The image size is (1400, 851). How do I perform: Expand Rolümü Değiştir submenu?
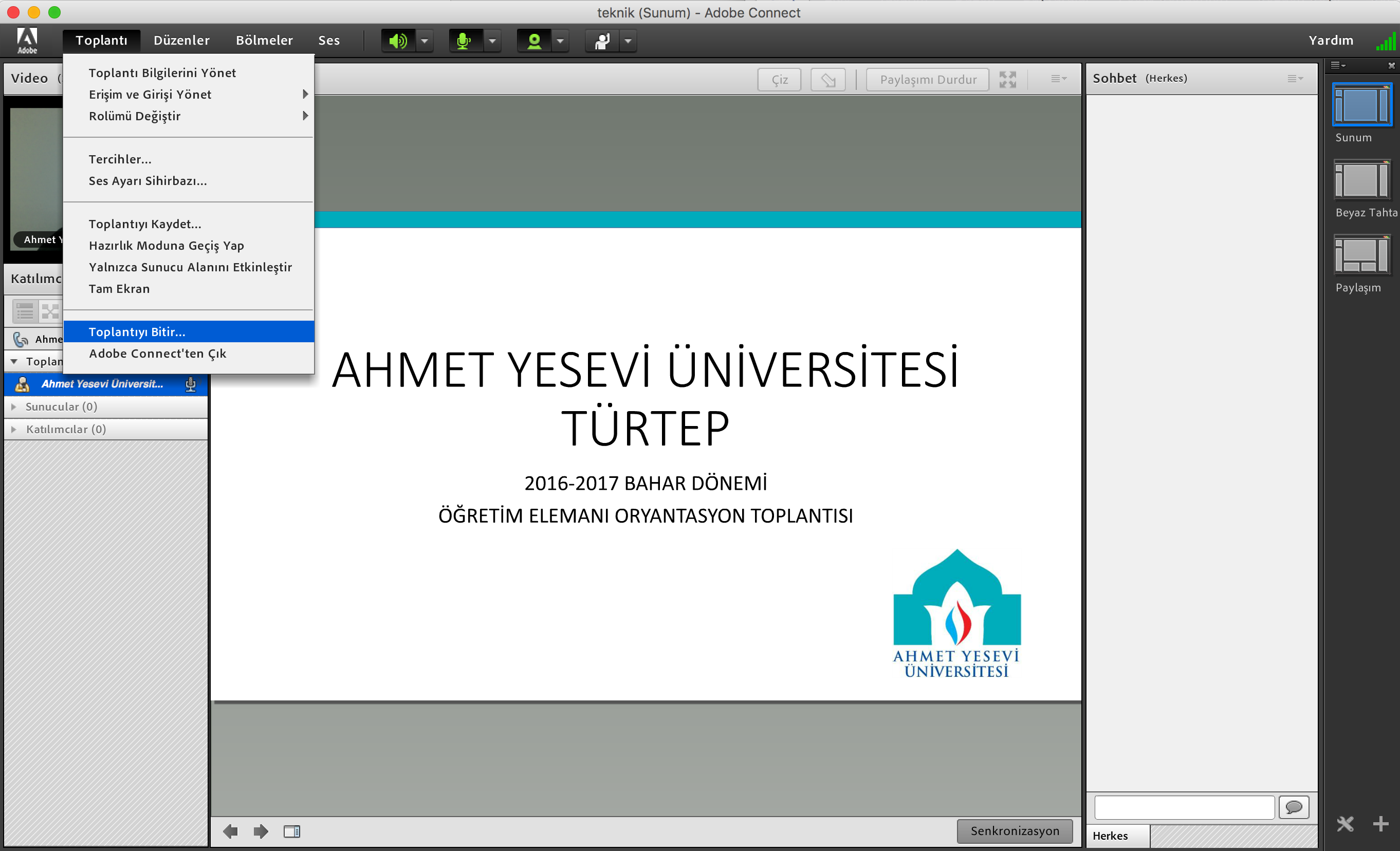(189, 116)
